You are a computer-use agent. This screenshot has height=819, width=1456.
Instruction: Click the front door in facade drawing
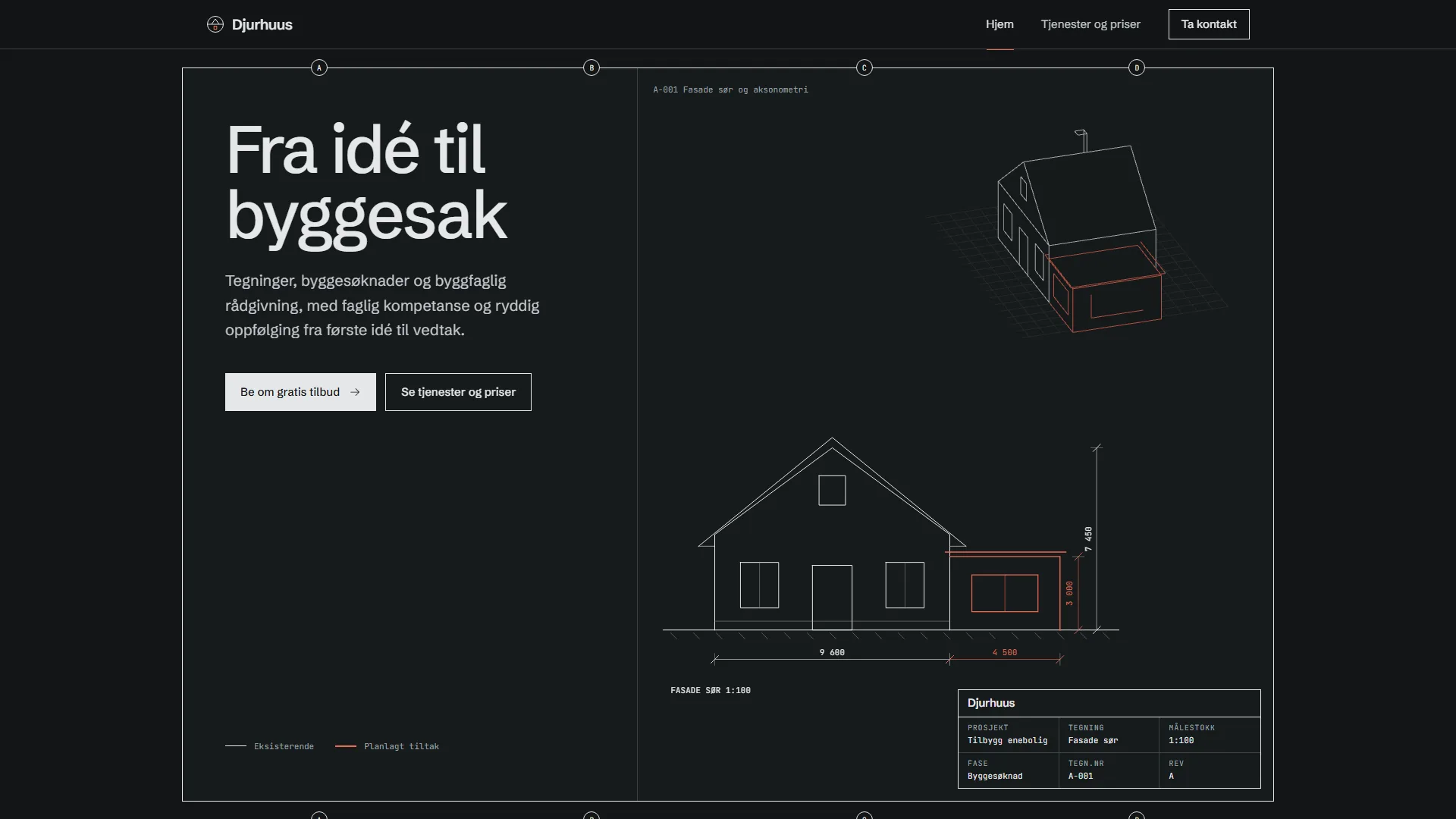[832, 597]
